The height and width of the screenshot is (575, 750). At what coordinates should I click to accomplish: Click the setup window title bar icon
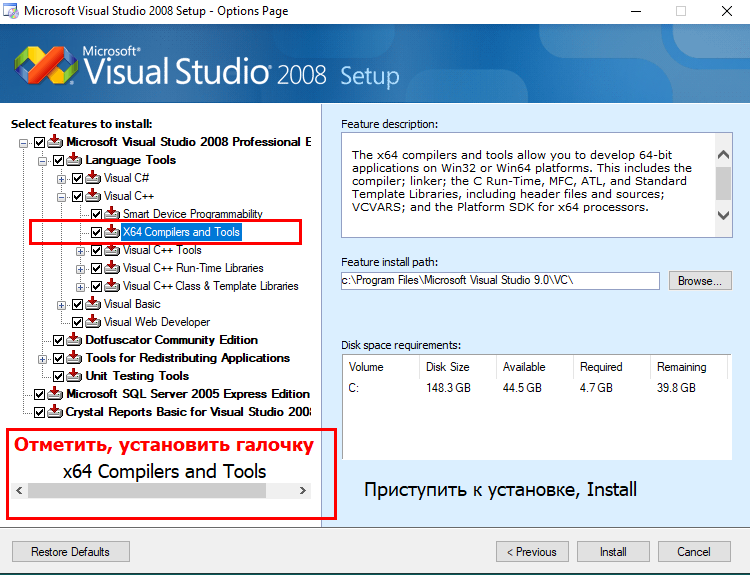click(11, 11)
